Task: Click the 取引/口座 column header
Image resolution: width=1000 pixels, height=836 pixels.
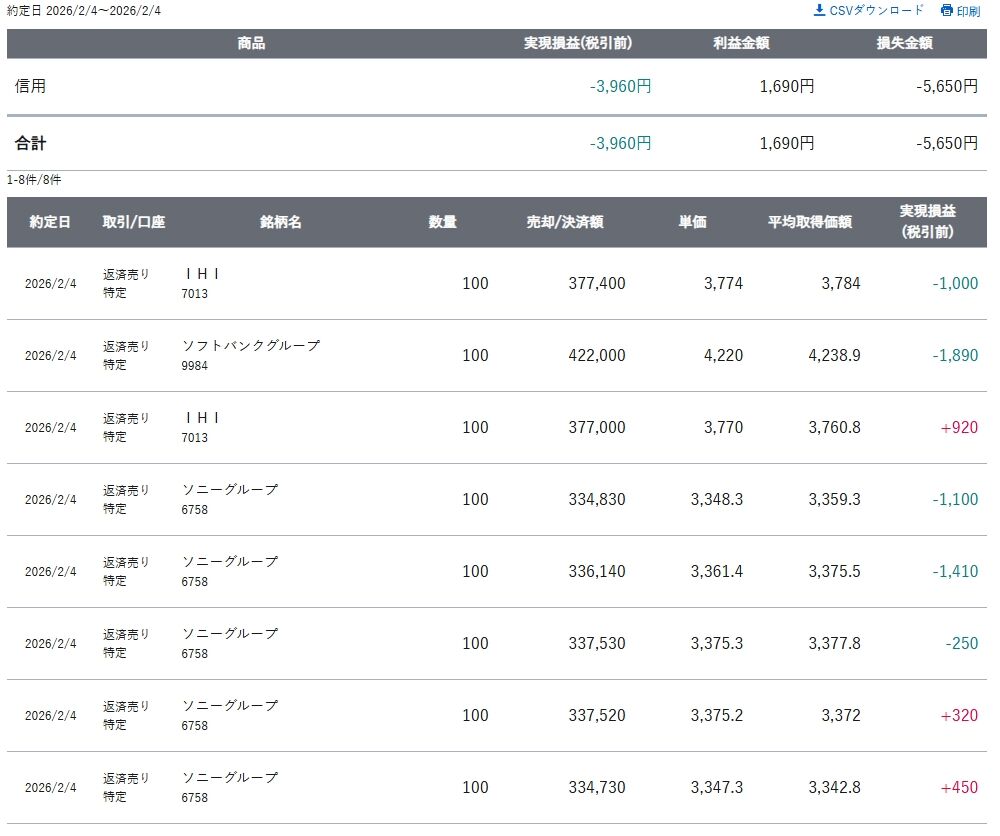Action: pyautogui.click(x=133, y=222)
